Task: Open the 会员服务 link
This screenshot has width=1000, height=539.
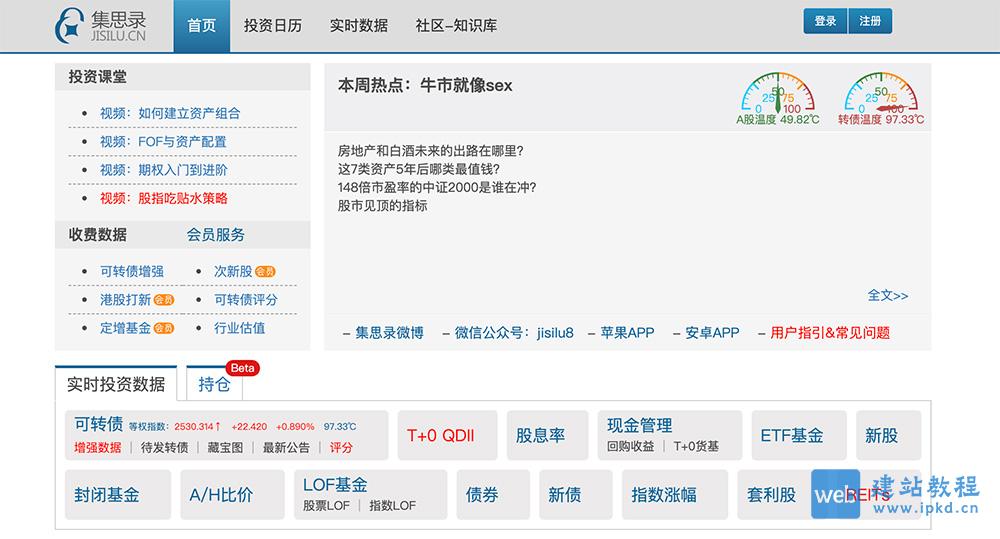Action: [216, 235]
